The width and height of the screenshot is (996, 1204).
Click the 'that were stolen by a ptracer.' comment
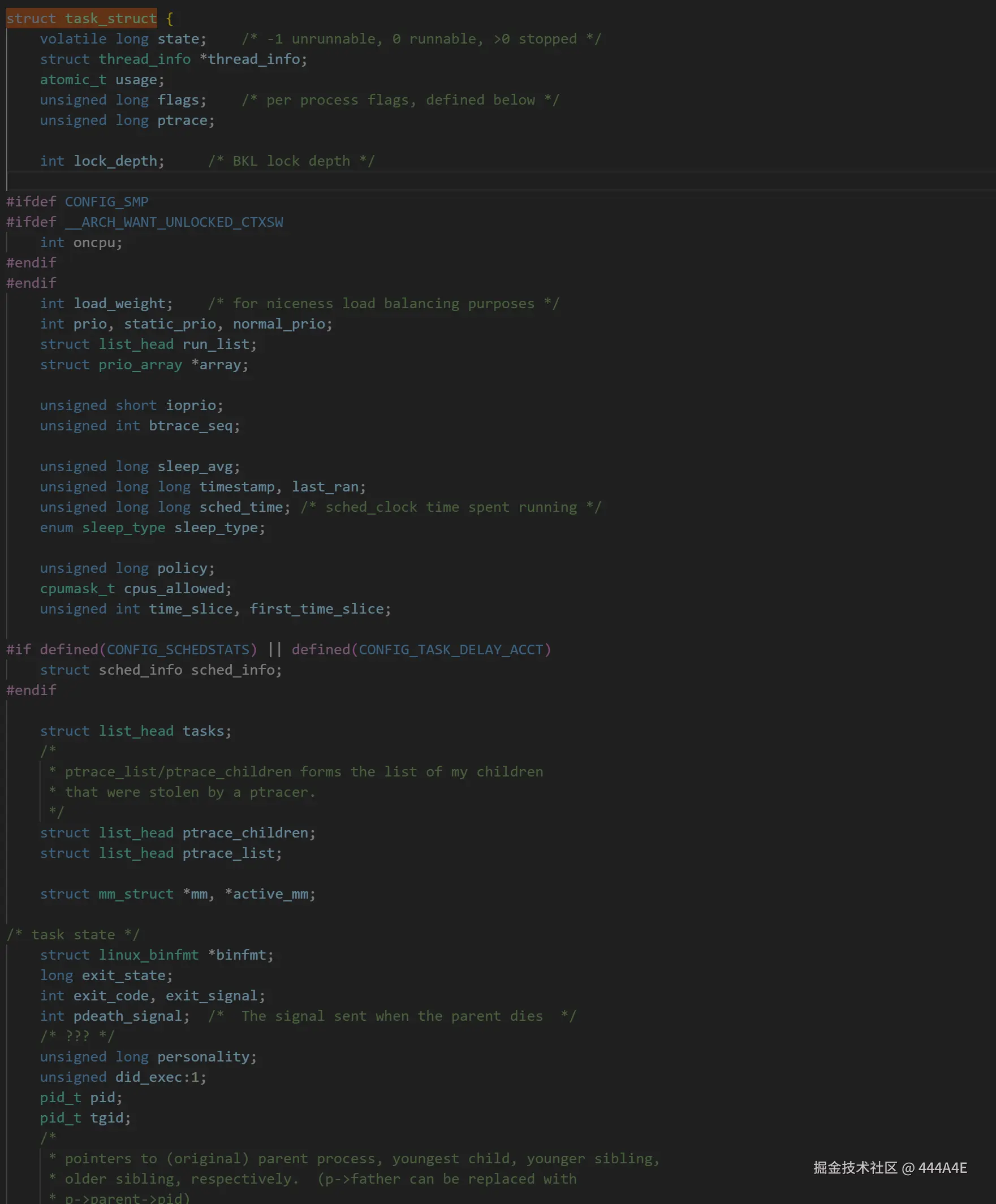tap(190, 792)
